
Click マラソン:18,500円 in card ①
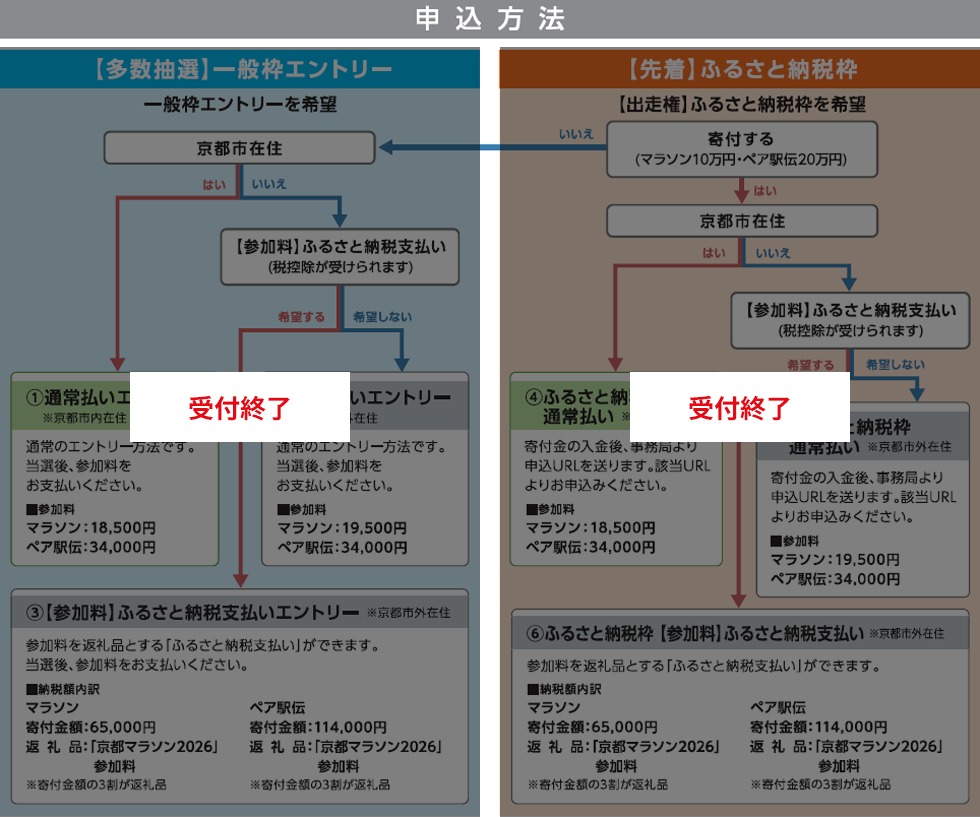click(x=91, y=528)
